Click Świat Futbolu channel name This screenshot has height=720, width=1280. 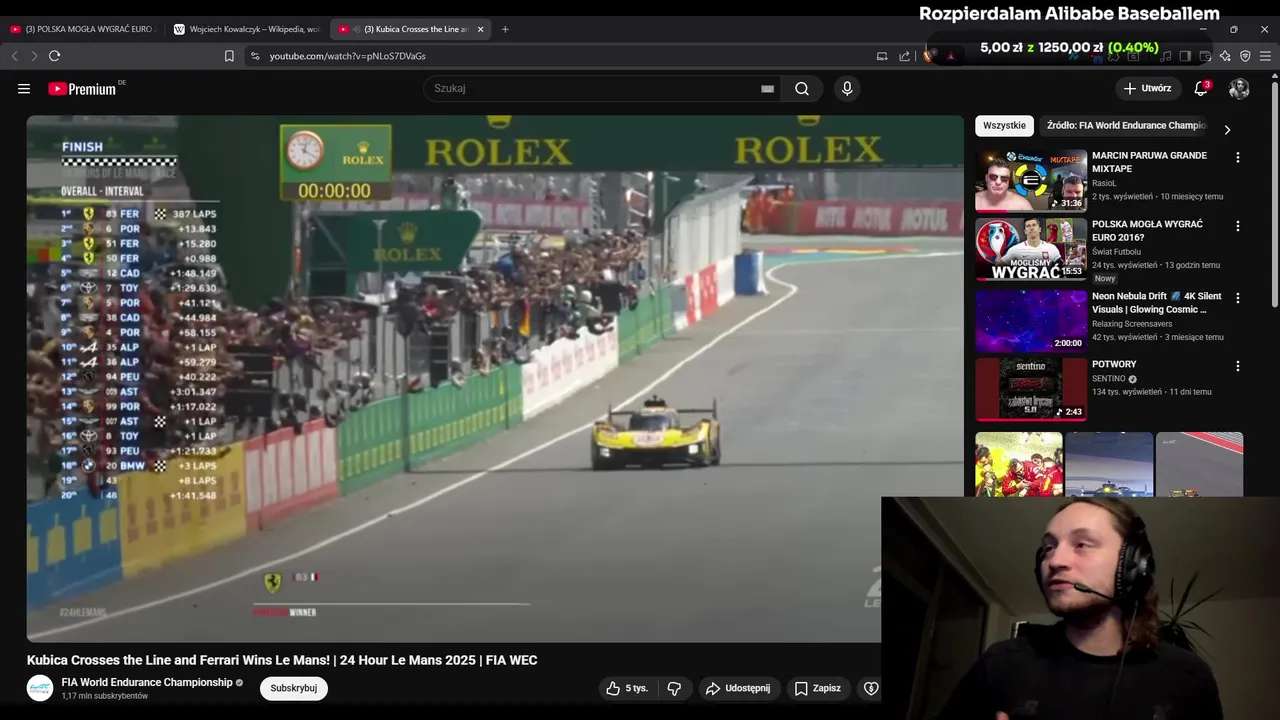pyautogui.click(x=1116, y=252)
